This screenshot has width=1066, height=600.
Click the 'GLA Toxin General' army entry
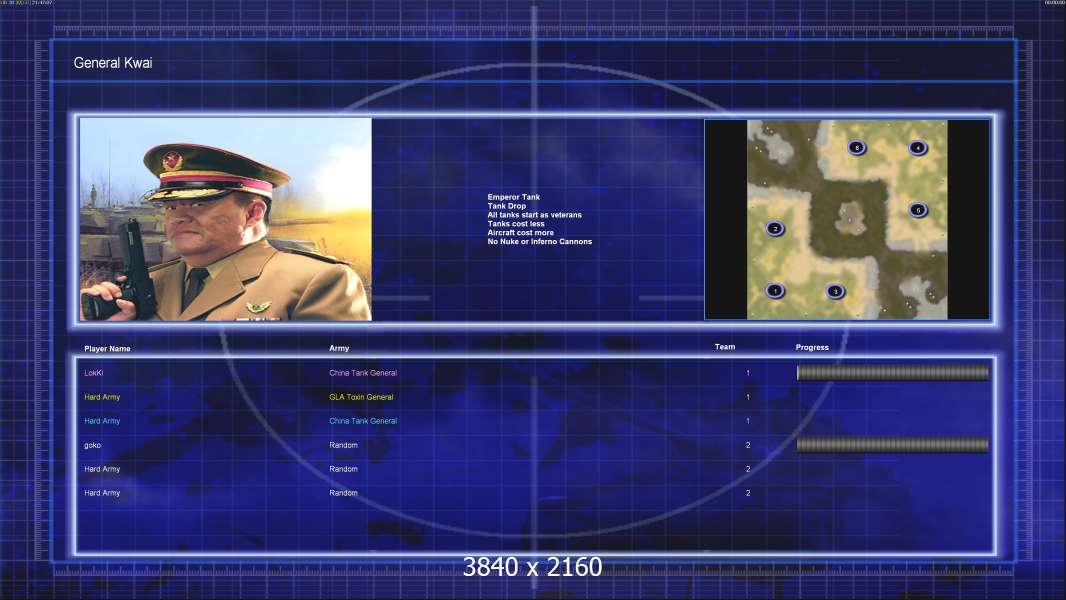(x=361, y=397)
